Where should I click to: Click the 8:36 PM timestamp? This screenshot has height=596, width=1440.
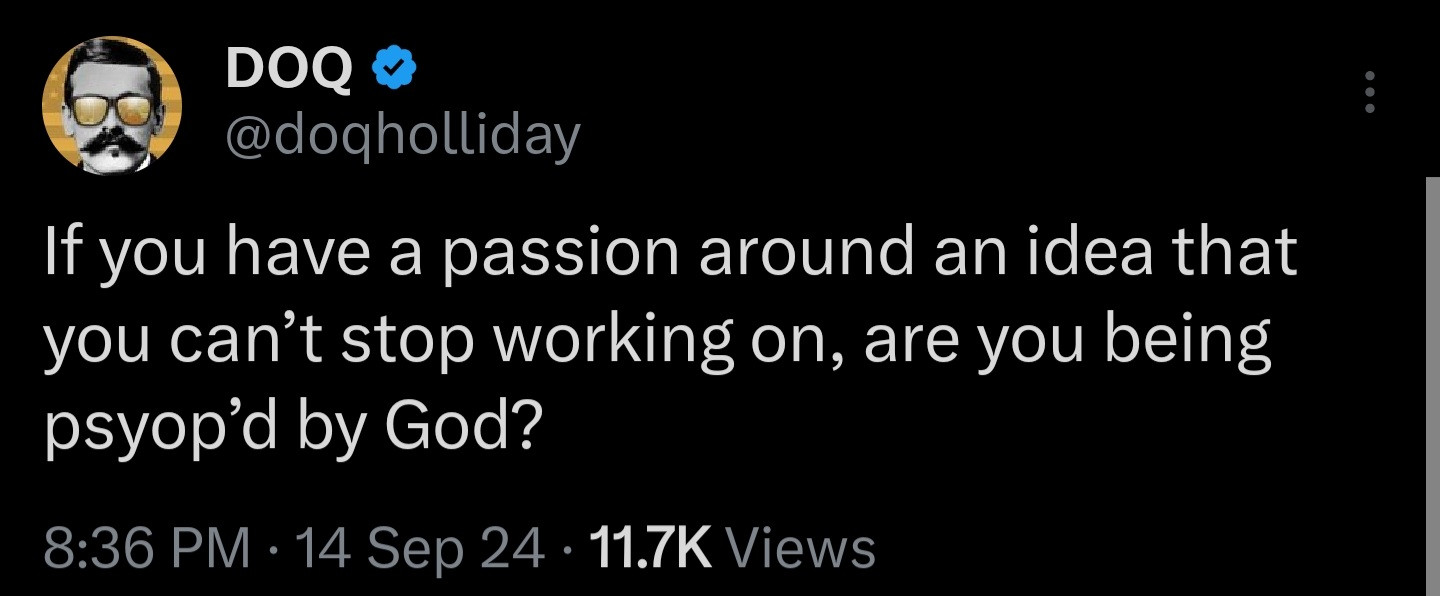coord(146,548)
